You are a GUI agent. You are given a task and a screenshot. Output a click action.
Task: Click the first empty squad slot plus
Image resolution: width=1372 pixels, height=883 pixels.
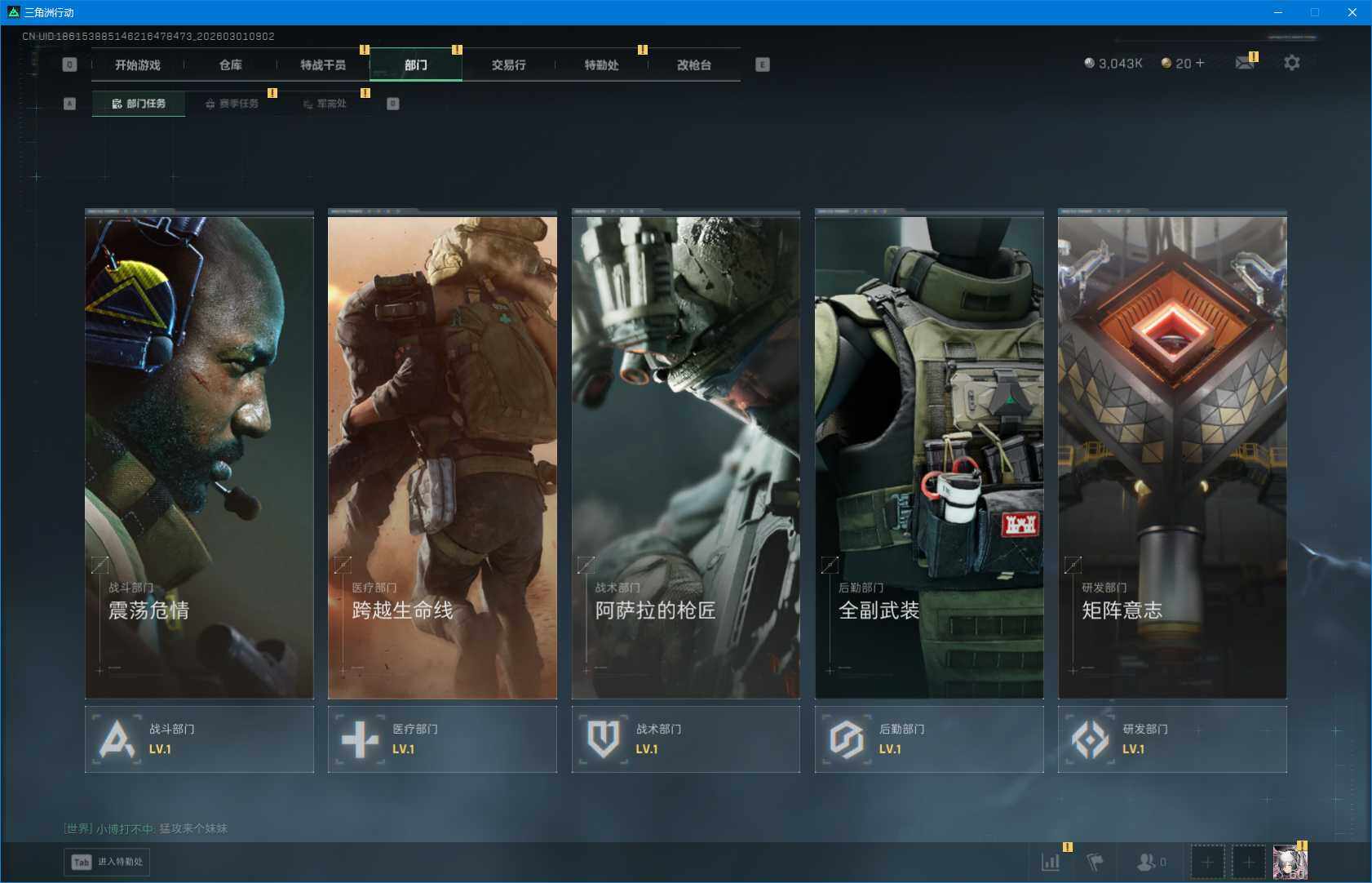point(1207,863)
